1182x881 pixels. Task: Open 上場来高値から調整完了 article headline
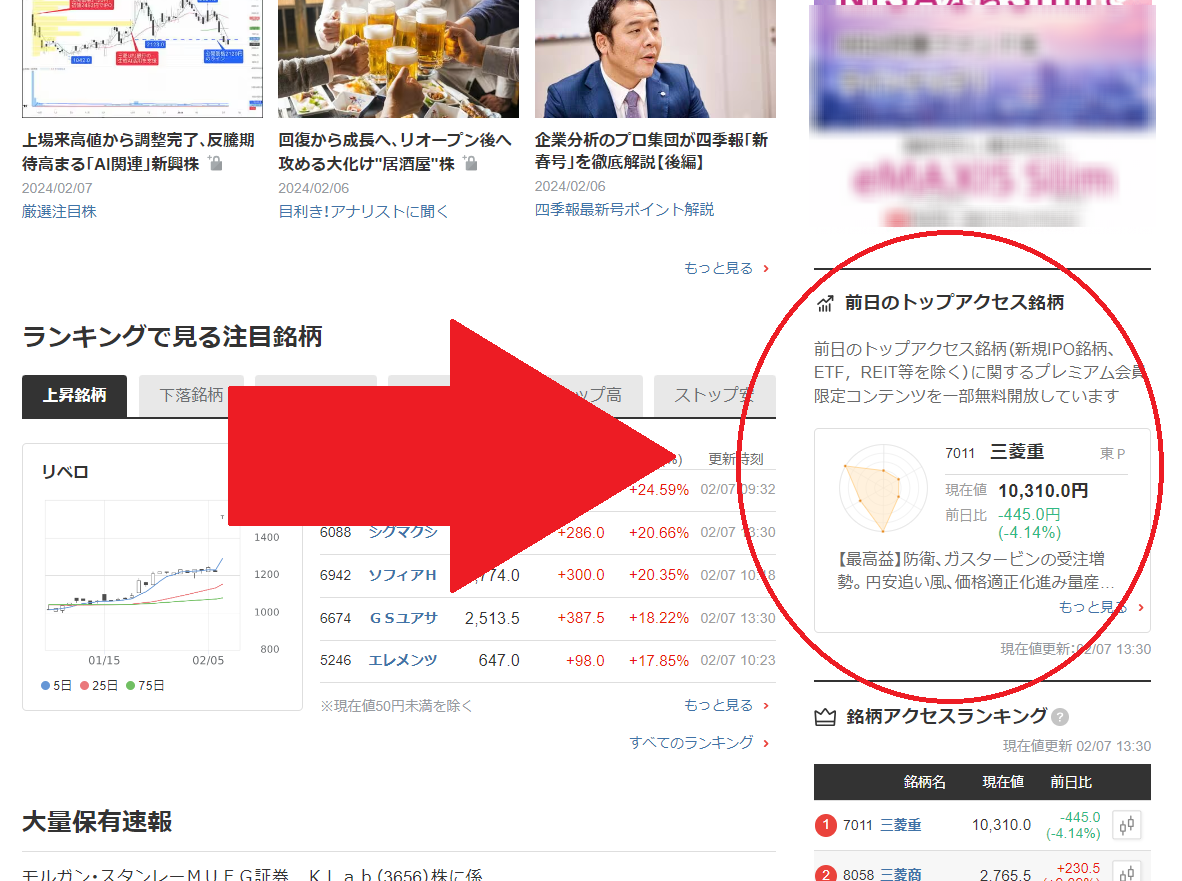click(x=138, y=151)
